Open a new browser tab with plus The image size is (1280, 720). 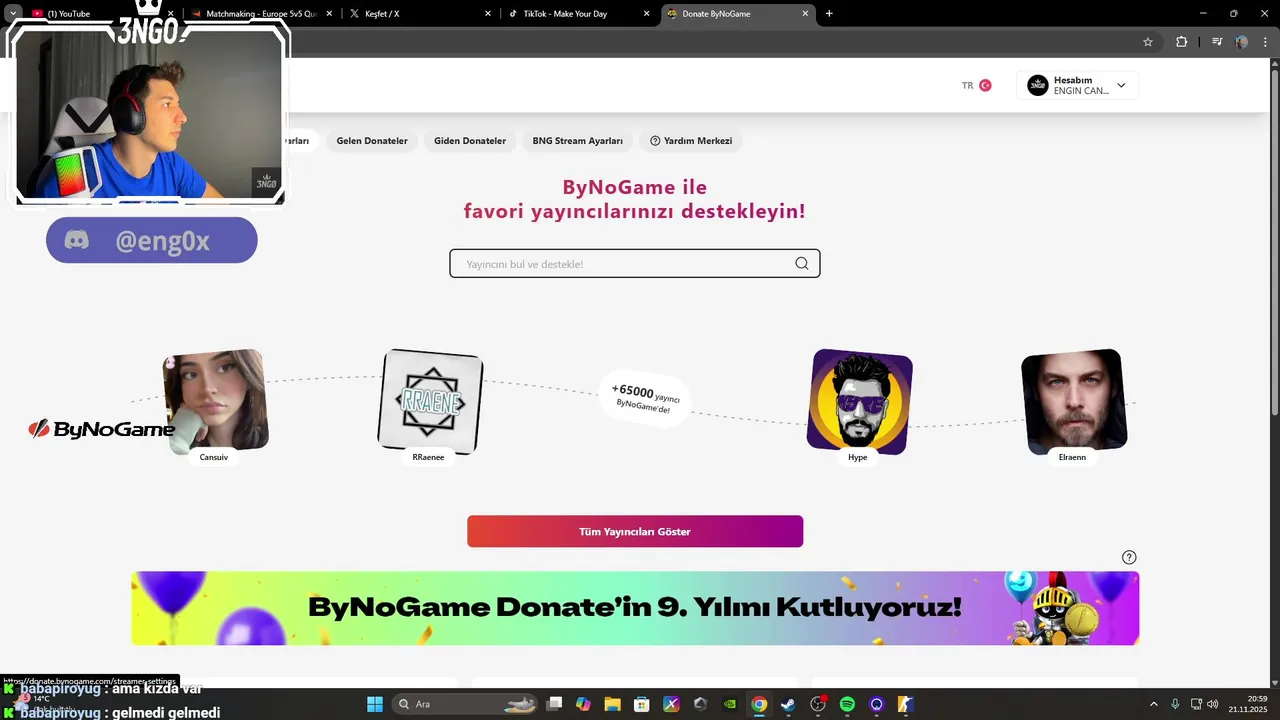click(829, 14)
